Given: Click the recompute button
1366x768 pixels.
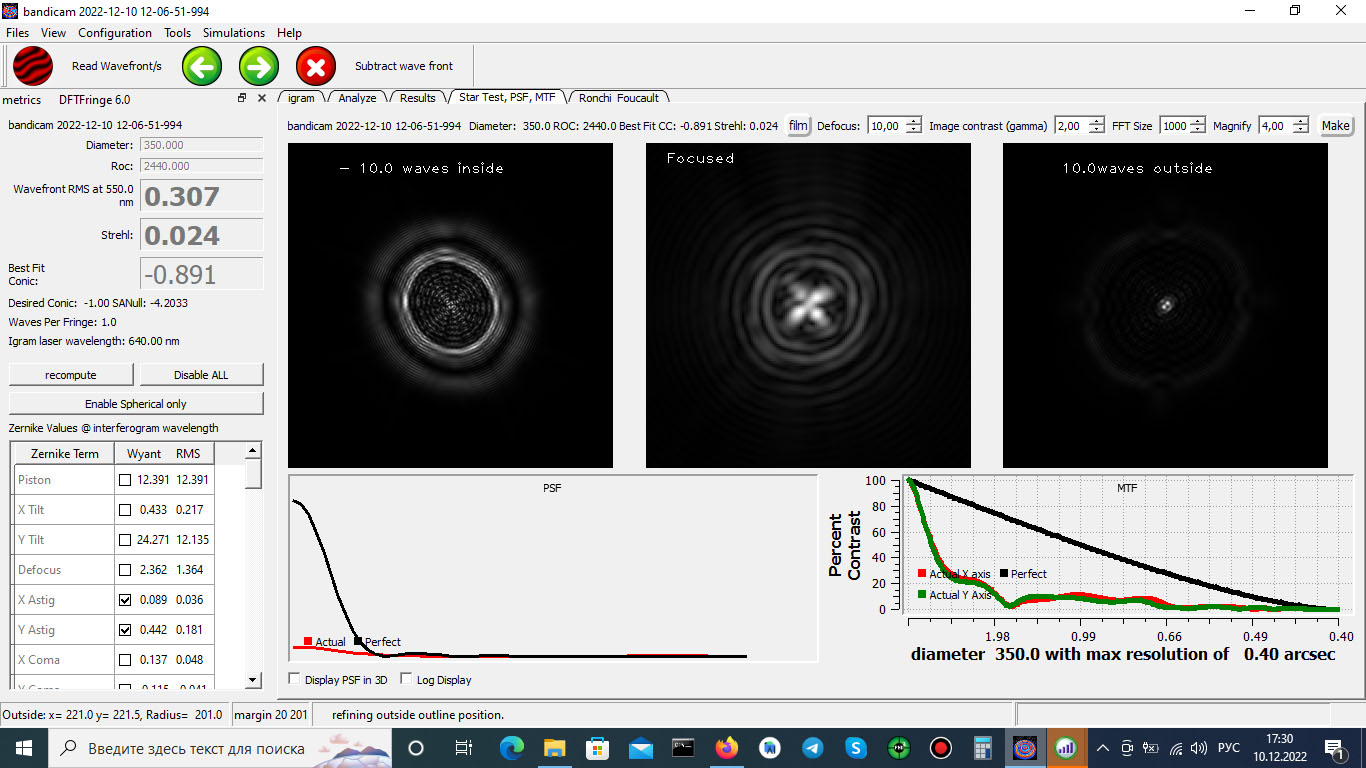Looking at the screenshot, I should pos(71,375).
